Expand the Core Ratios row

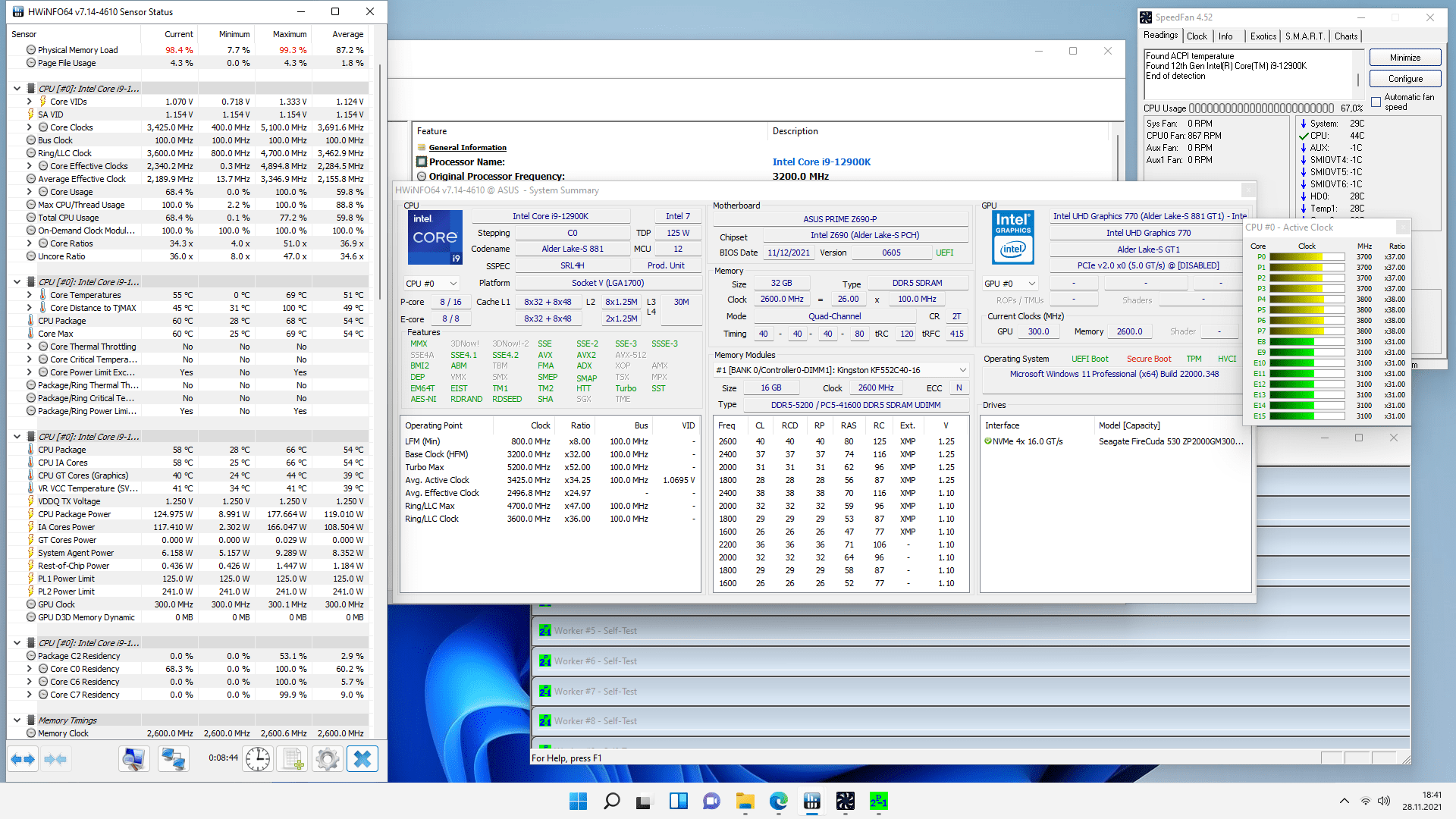pyautogui.click(x=30, y=243)
